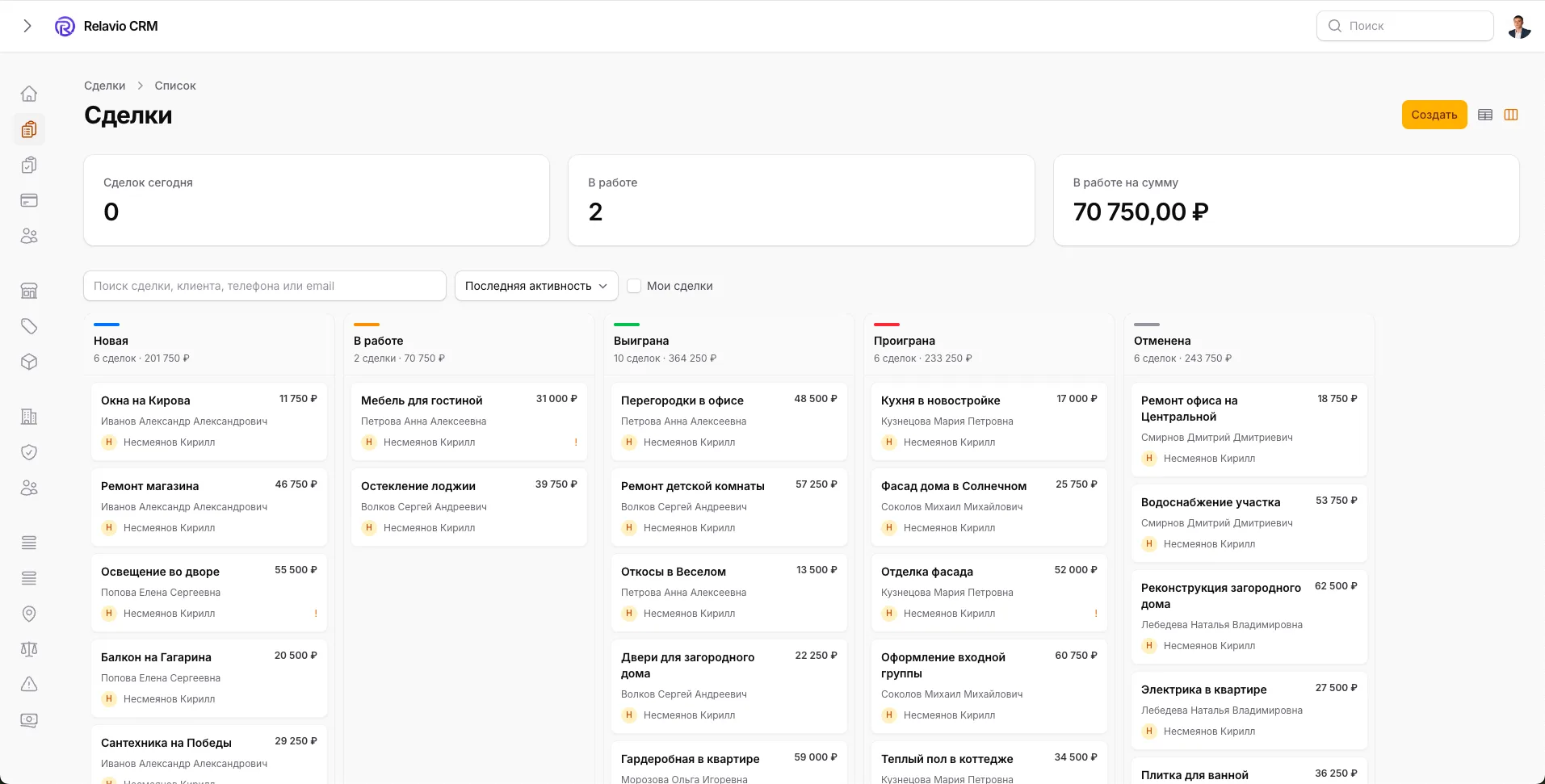Click the Relavio CRM logo
Screen dimensions: 1545x784
[x=65, y=27]
